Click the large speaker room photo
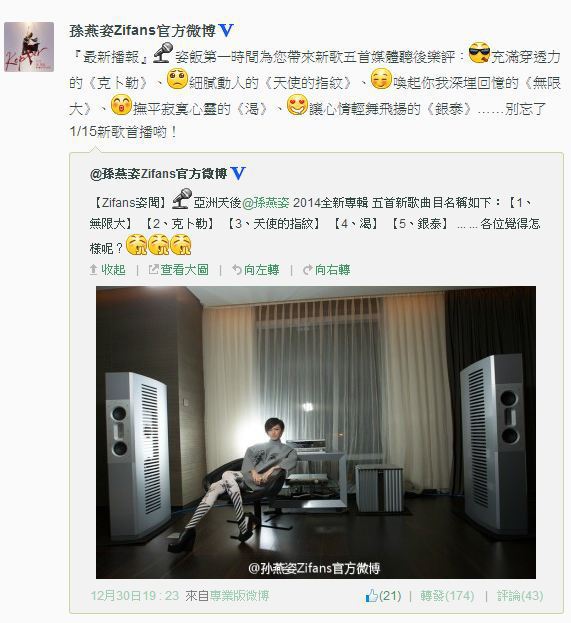The width and height of the screenshot is (571, 623). click(x=316, y=432)
